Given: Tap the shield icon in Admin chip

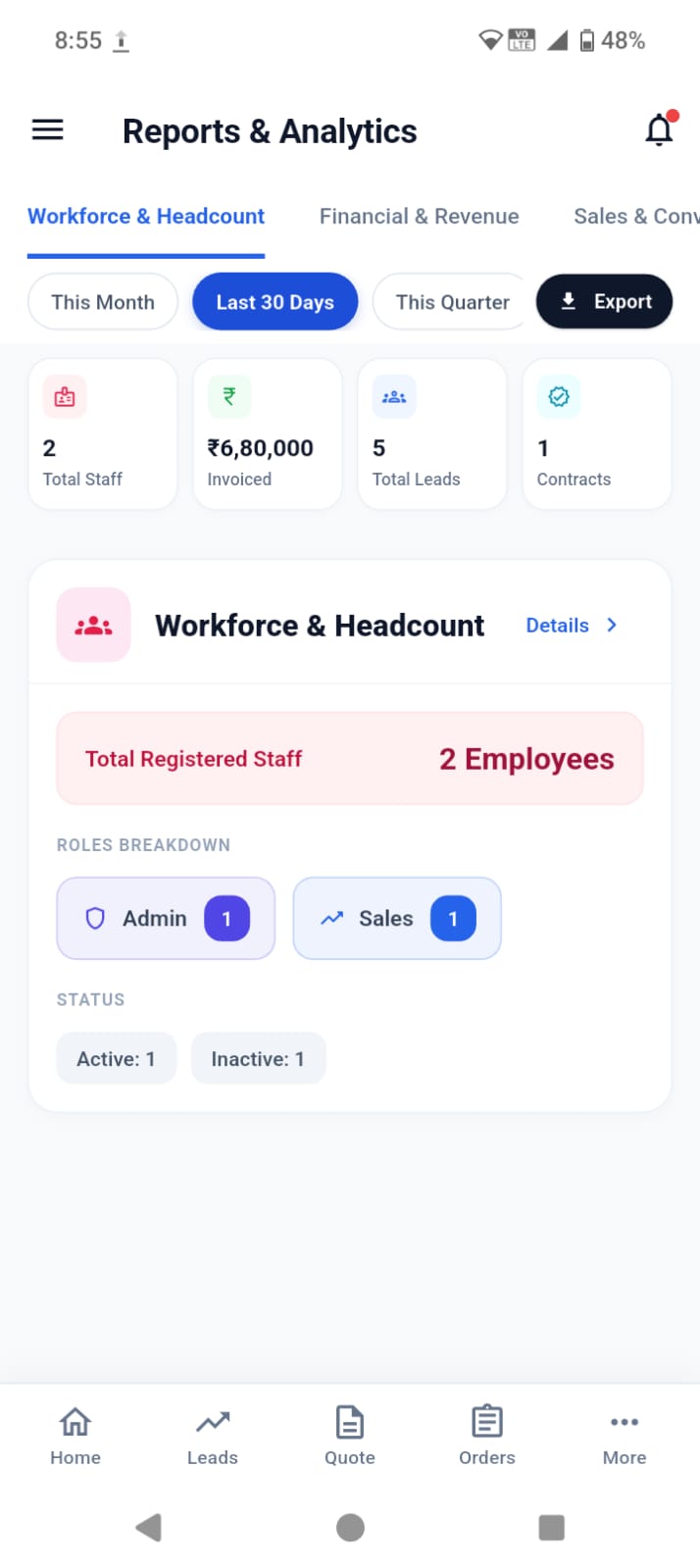Looking at the screenshot, I should tap(95, 919).
